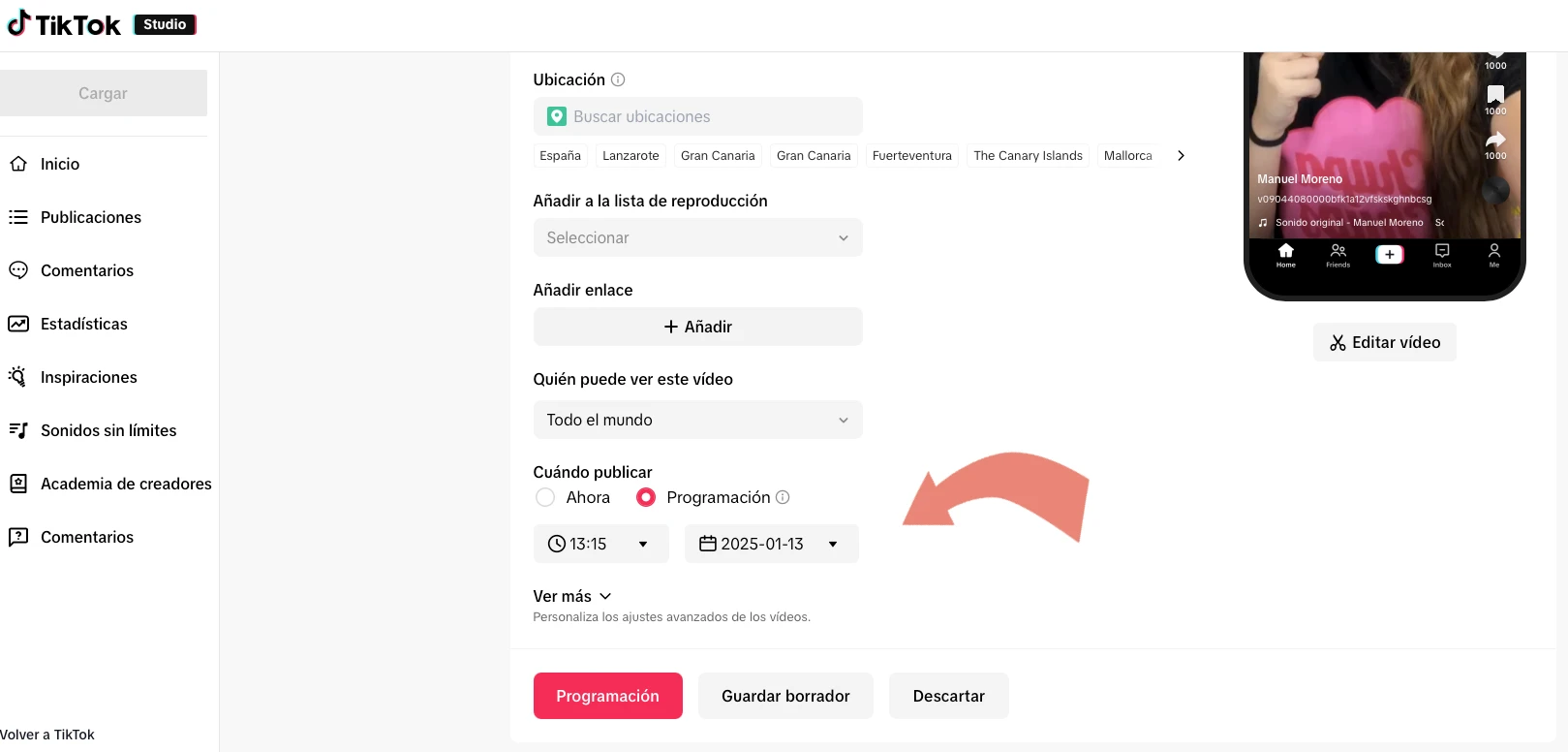Click the Buscar ubicaciones search field

[697, 116]
